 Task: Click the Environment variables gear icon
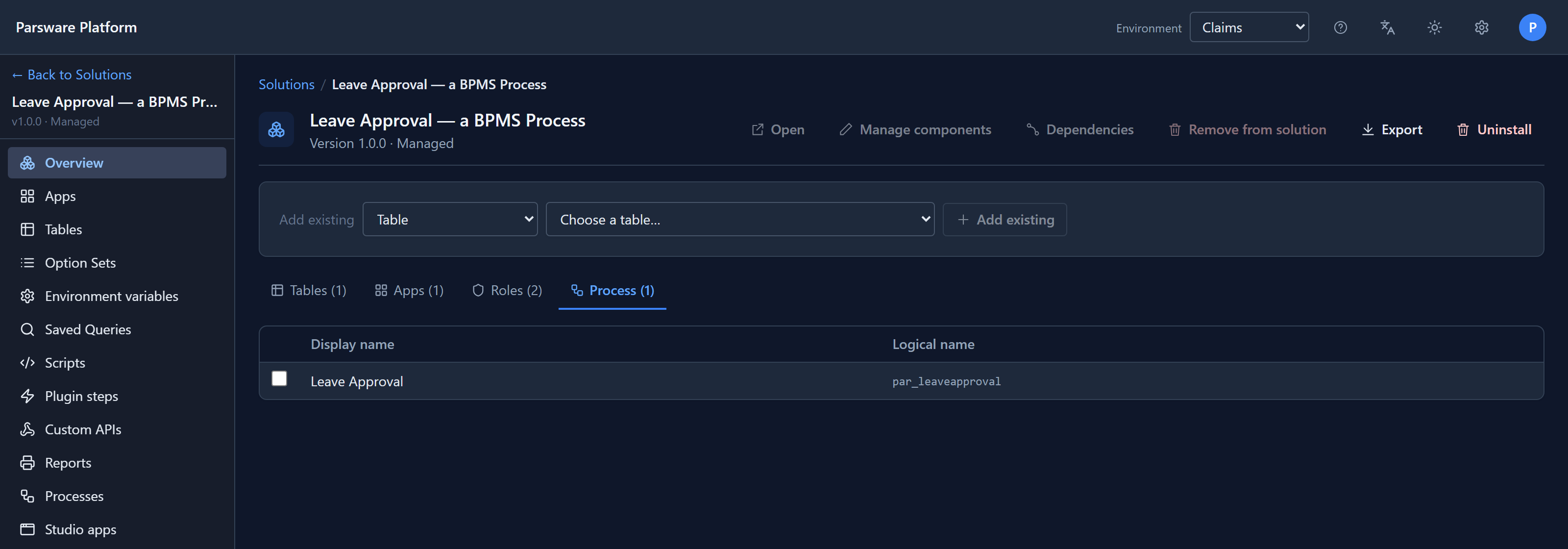pyautogui.click(x=27, y=296)
